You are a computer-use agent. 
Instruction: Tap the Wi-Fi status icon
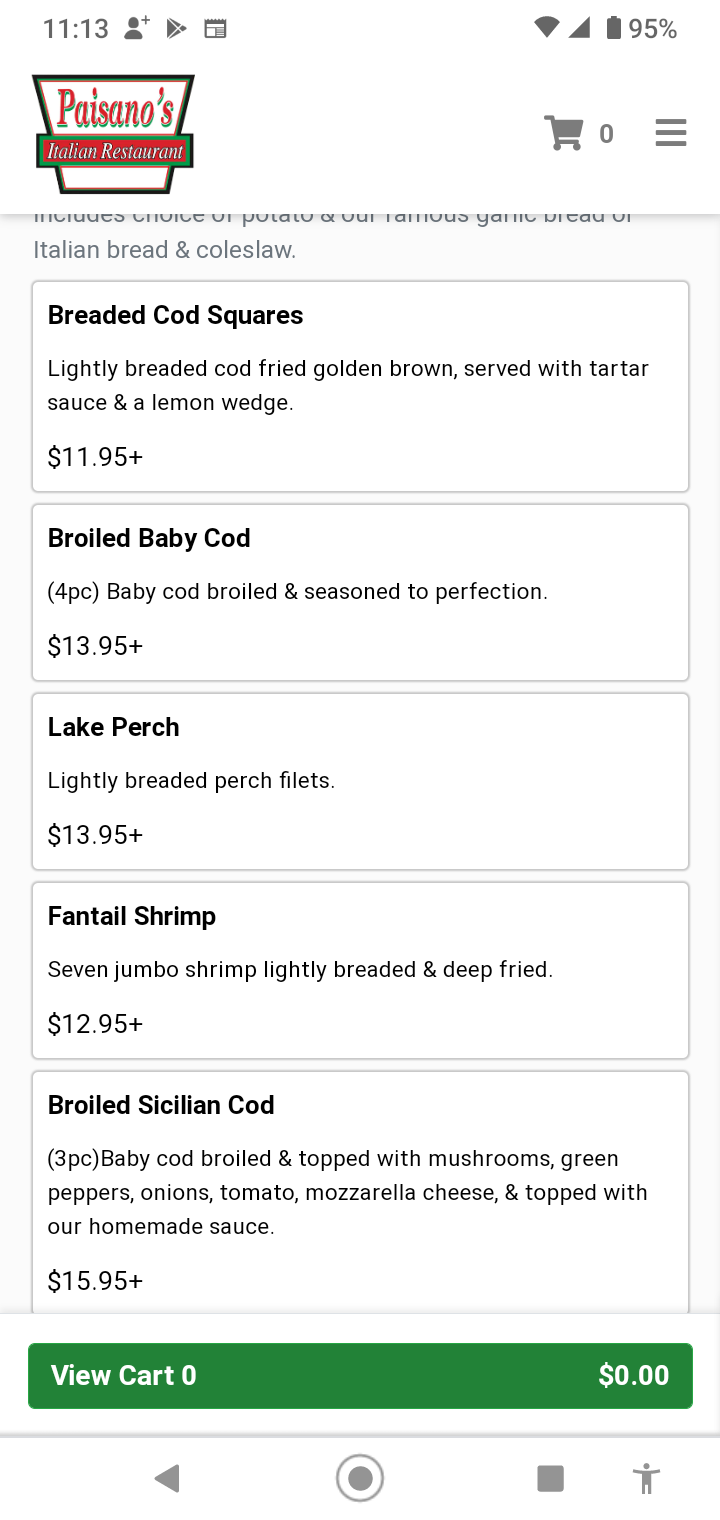(x=546, y=28)
